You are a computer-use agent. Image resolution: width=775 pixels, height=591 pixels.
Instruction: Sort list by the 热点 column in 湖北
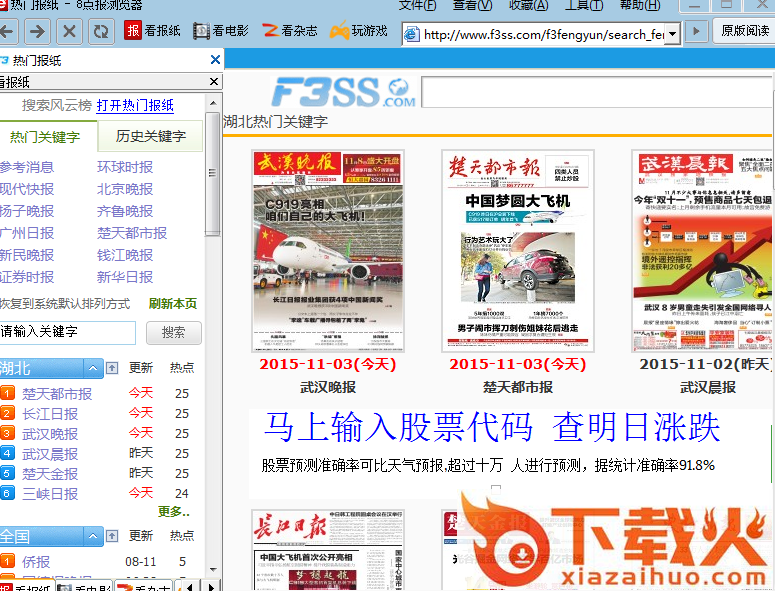click(182, 368)
